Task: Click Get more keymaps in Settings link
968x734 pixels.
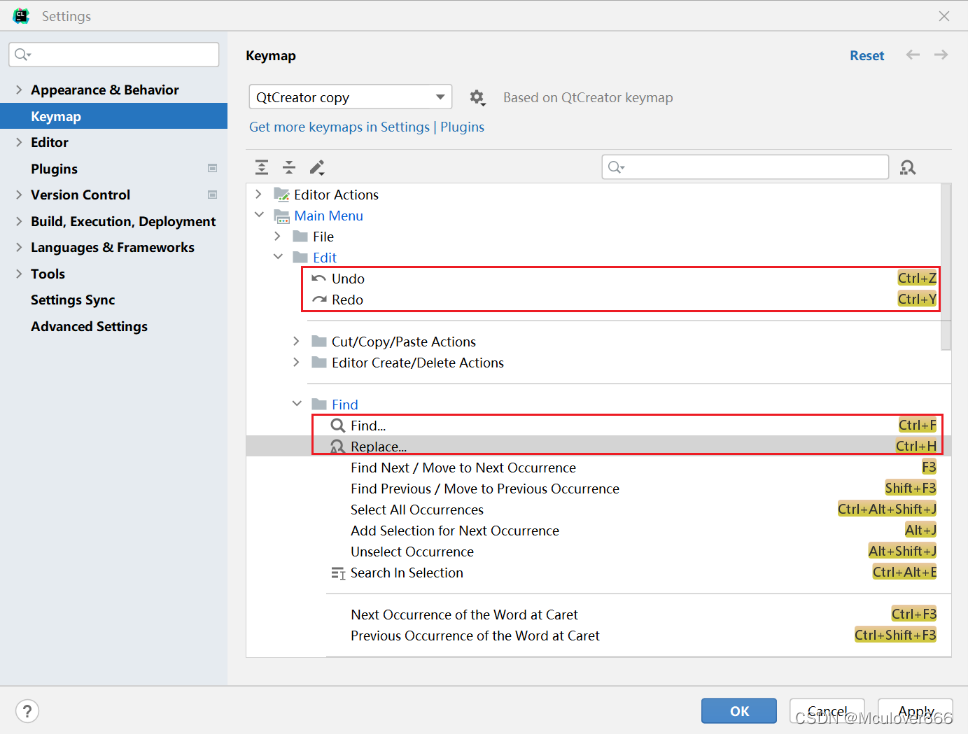Action: point(339,127)
